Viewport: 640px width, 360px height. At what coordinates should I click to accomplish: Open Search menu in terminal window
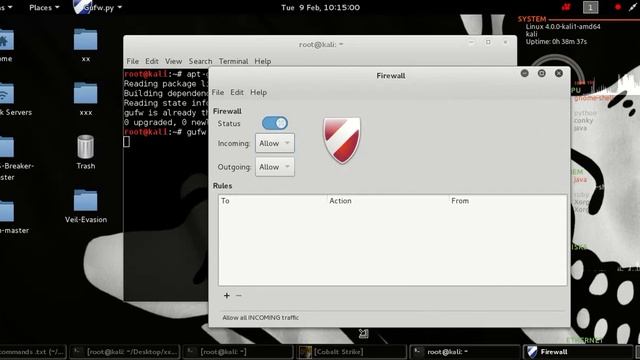pyautogui.click(x=200, y=61)
